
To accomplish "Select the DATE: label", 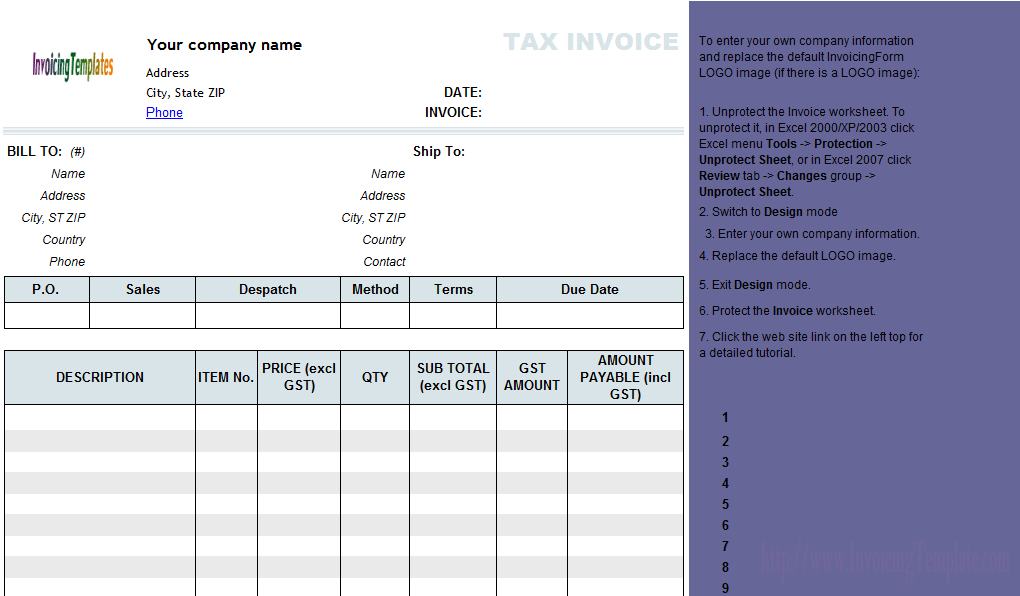I will 463,92.
